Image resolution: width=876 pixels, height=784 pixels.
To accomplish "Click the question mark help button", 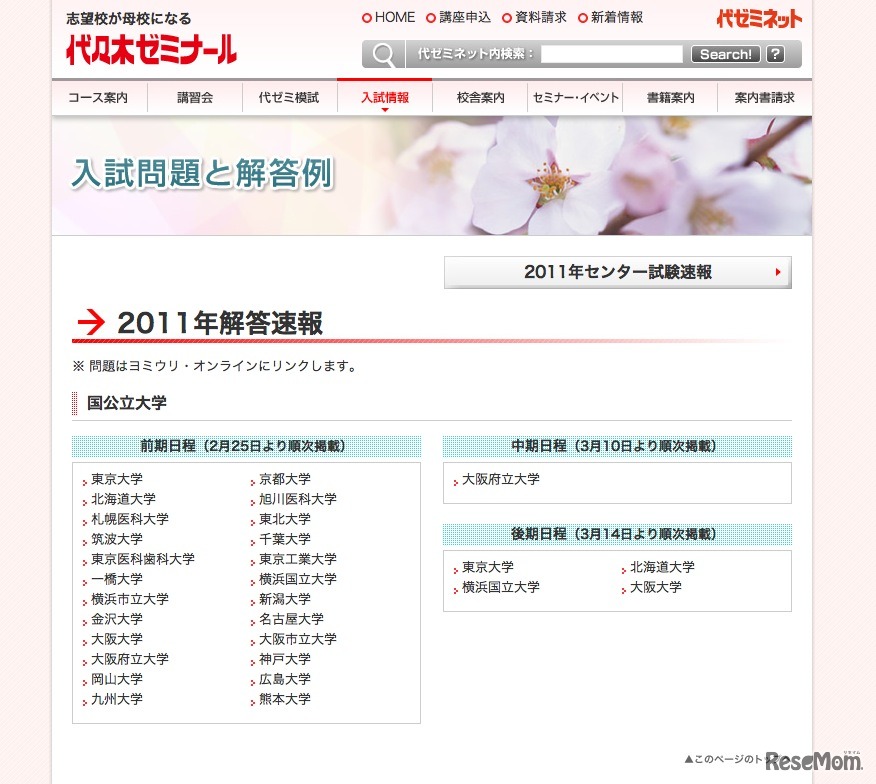I will click(x=775, y=54).
